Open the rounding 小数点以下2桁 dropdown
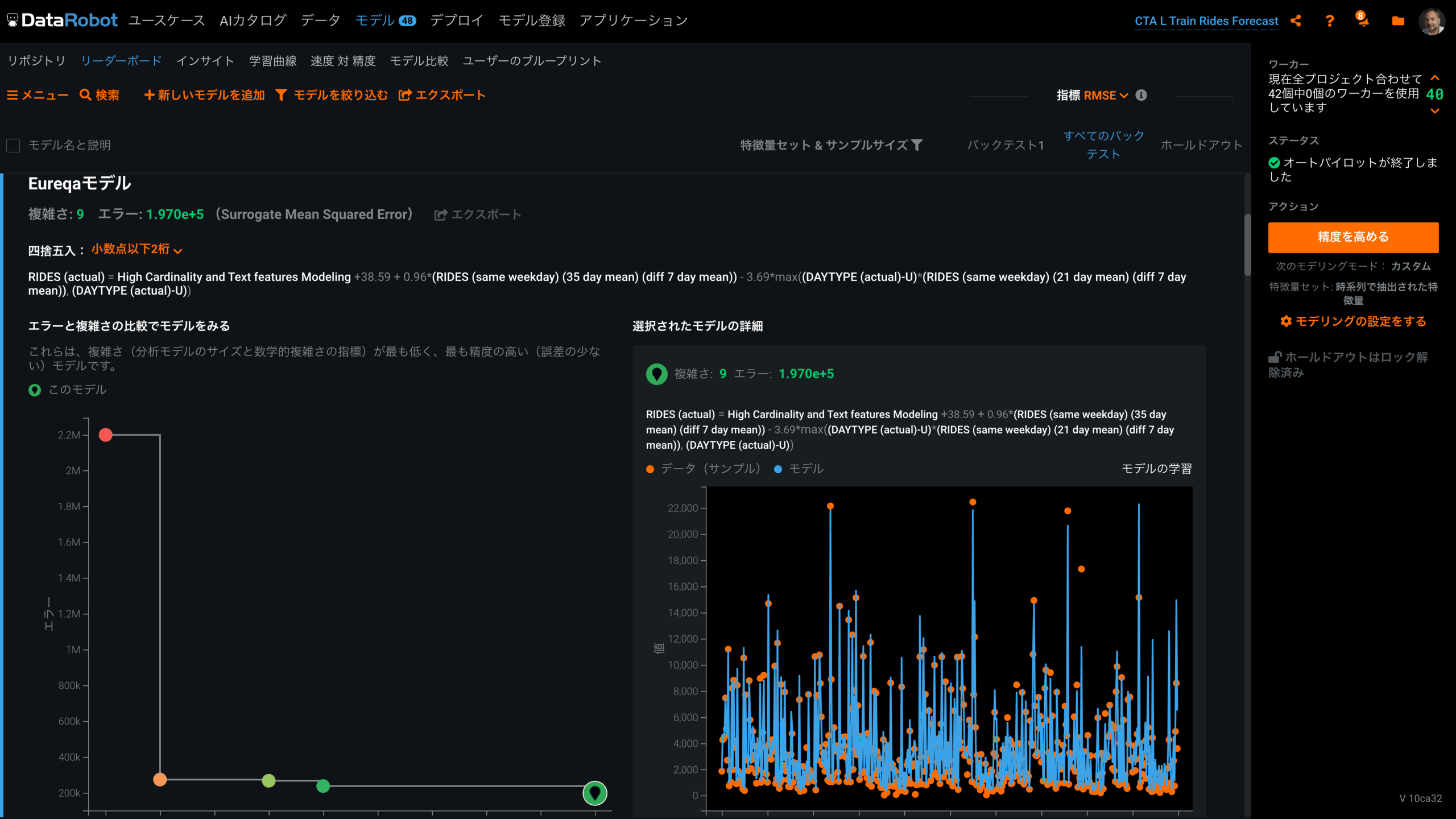Image resolution: width=1456 pixels, height=819 pixels. tap(136, 250)
